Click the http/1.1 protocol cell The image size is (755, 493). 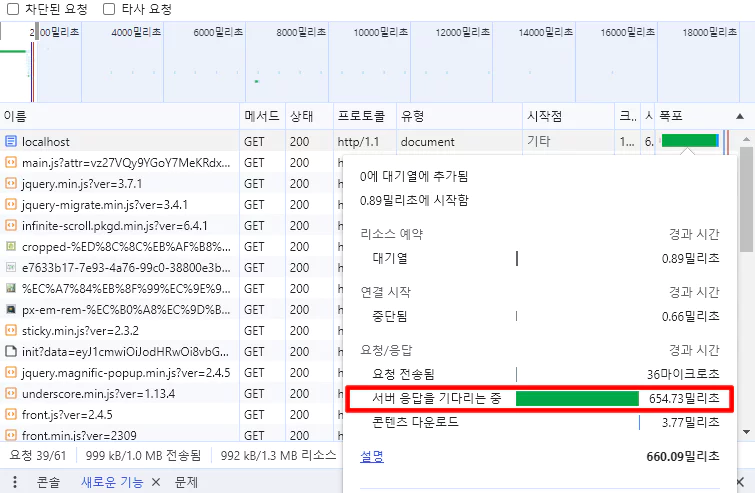coord(358,142)
